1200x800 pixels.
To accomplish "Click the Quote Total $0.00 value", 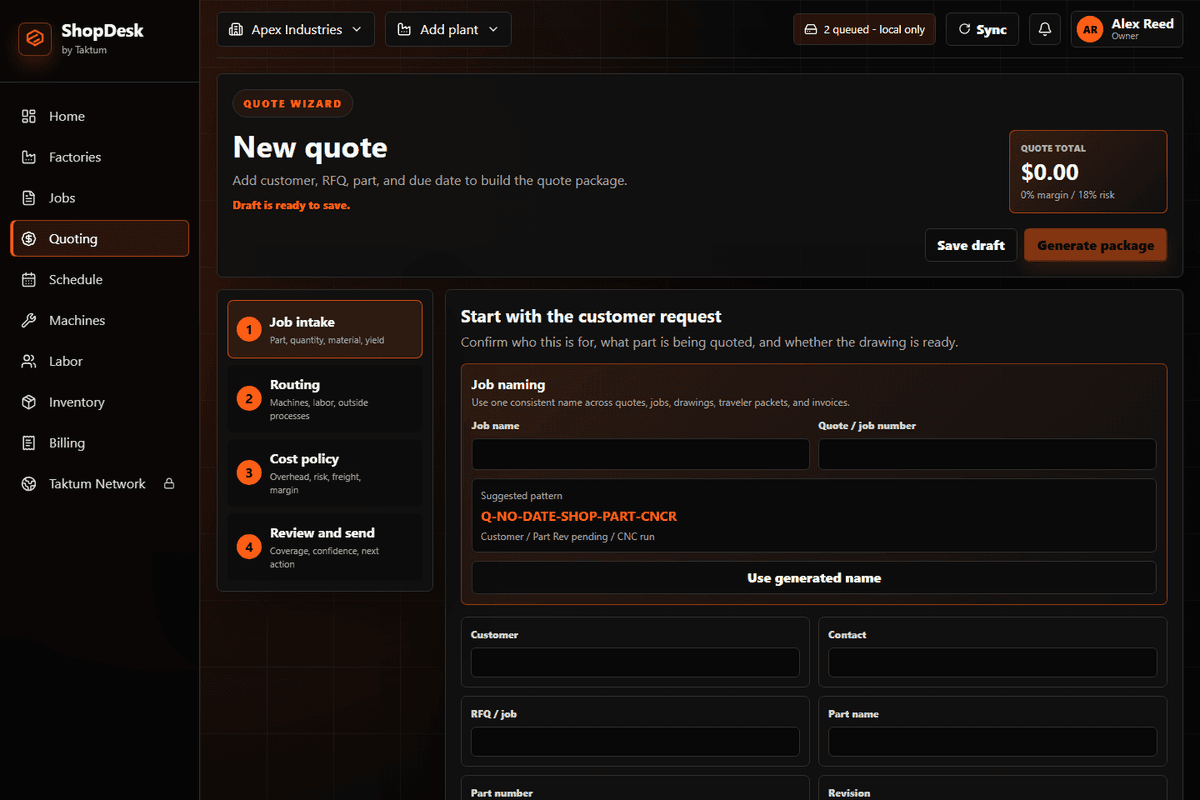I will click(1050, 172).
